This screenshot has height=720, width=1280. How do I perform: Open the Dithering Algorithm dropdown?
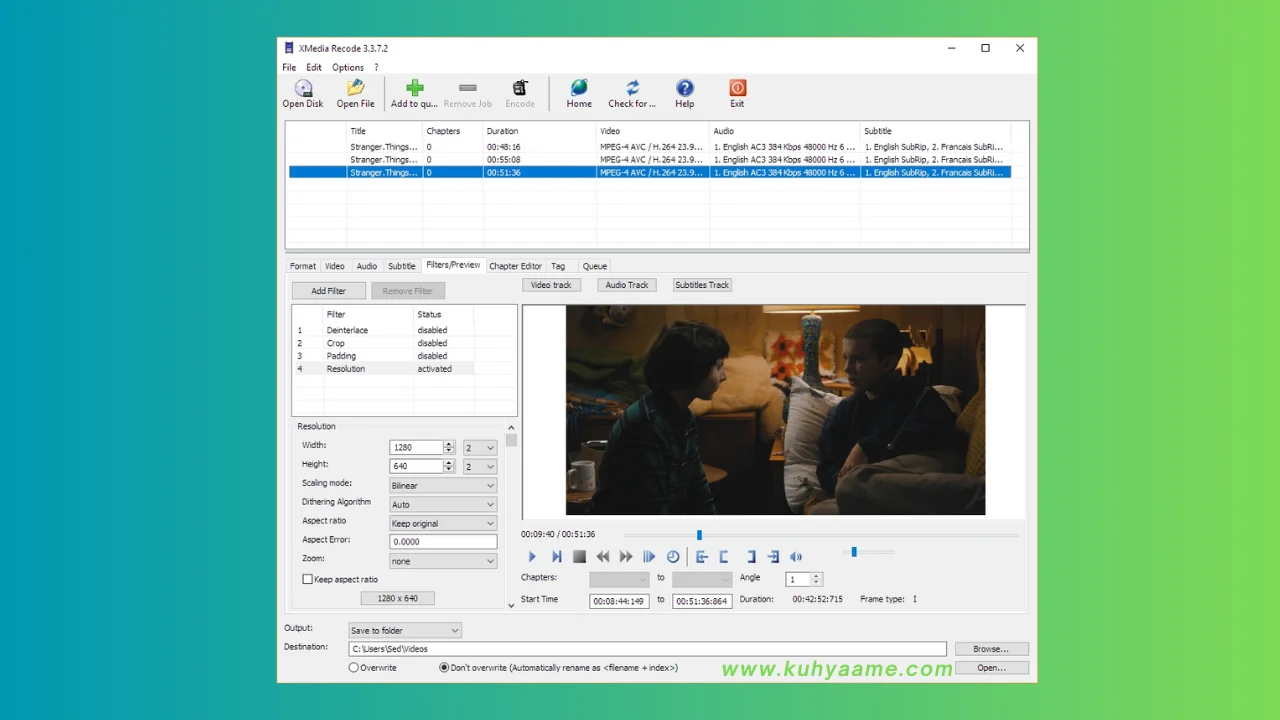[x=443, y=505]
